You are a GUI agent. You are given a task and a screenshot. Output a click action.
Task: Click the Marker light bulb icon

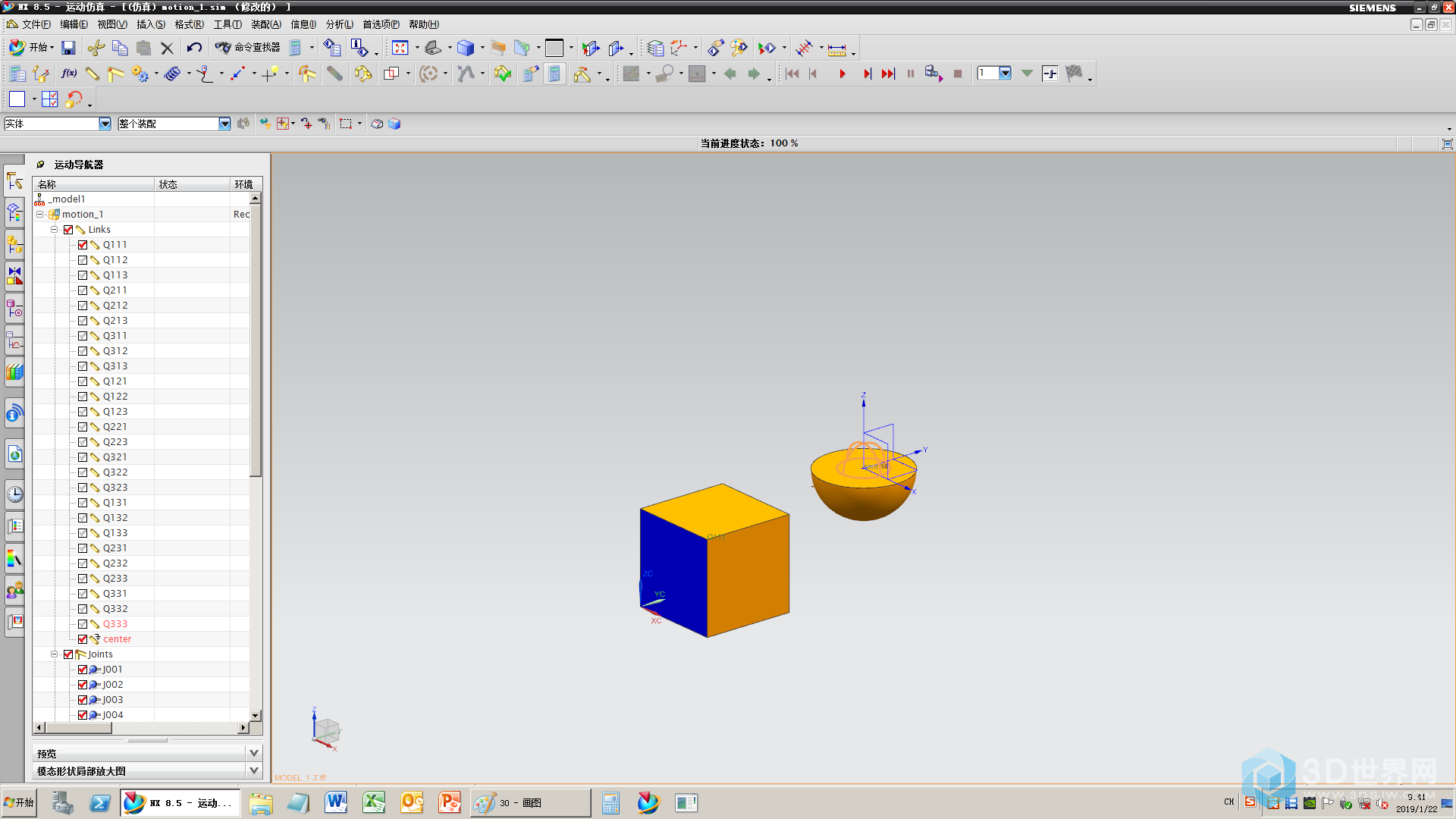tap(271, 74)
